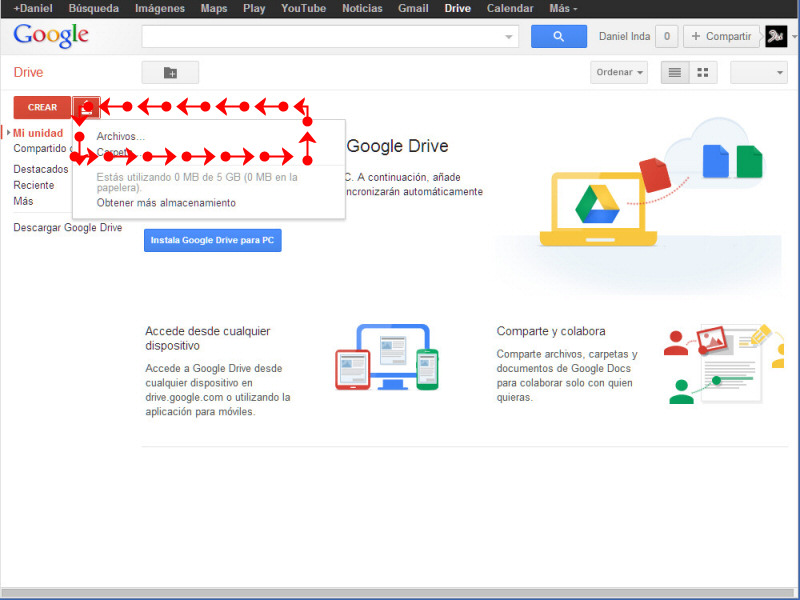800x600 pixels.
Task: Click the Google logo
Action: tap(51, 36)
